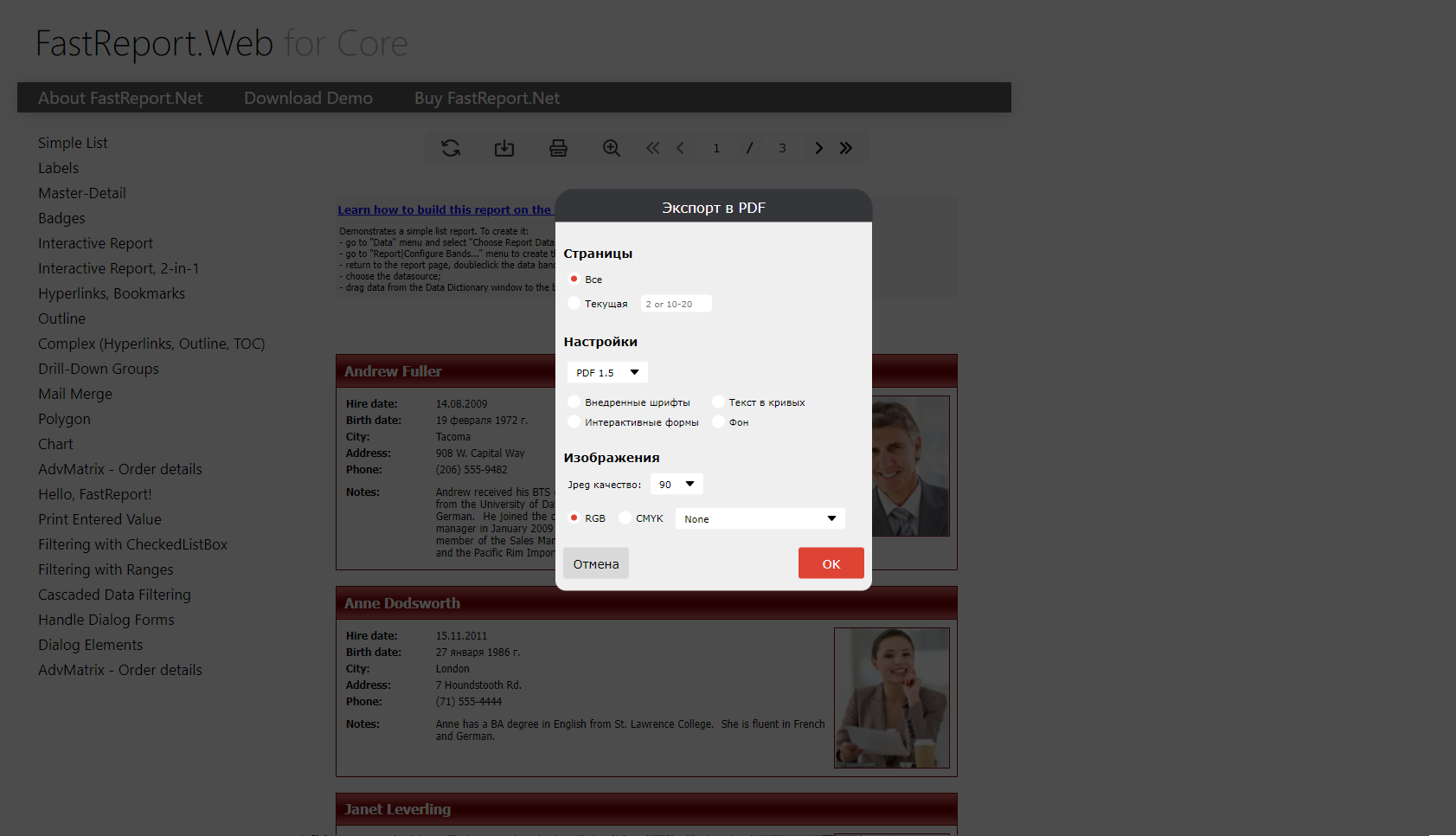Click the refresh report icon
1456x836 pixels.
tap(451, 148)
